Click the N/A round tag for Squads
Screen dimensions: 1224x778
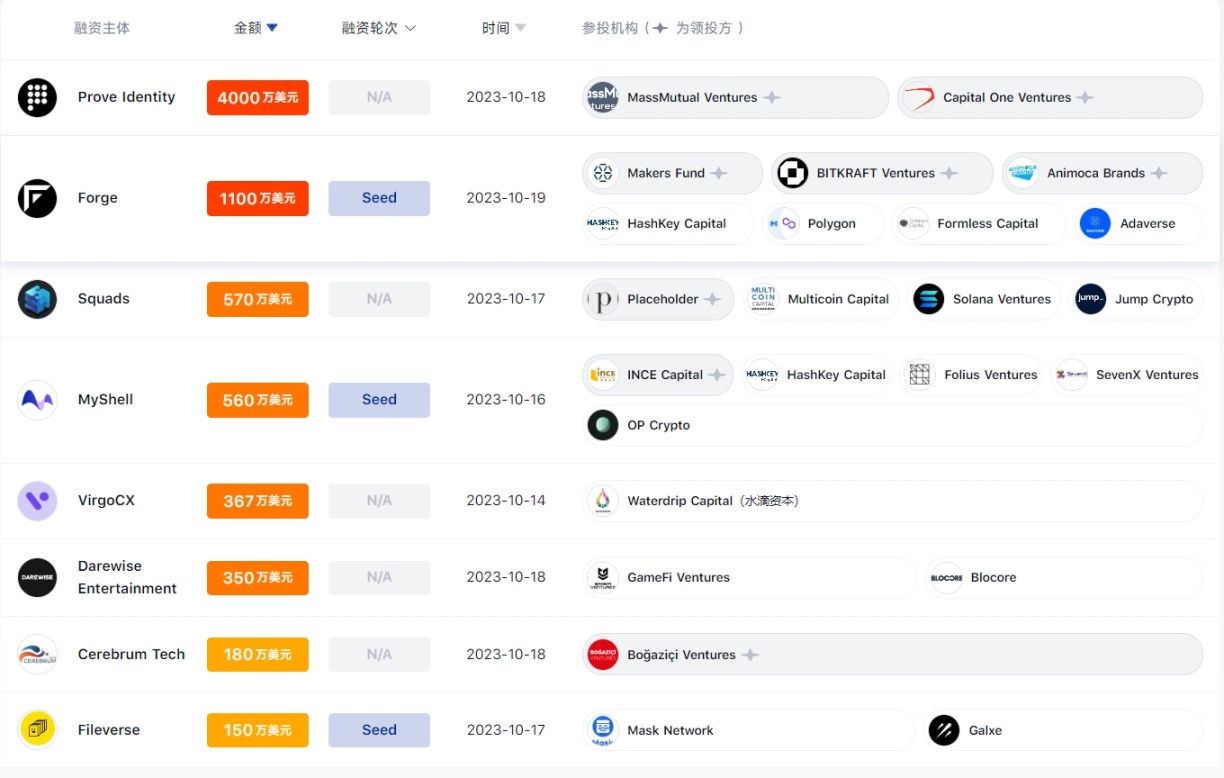click(379, 299)
